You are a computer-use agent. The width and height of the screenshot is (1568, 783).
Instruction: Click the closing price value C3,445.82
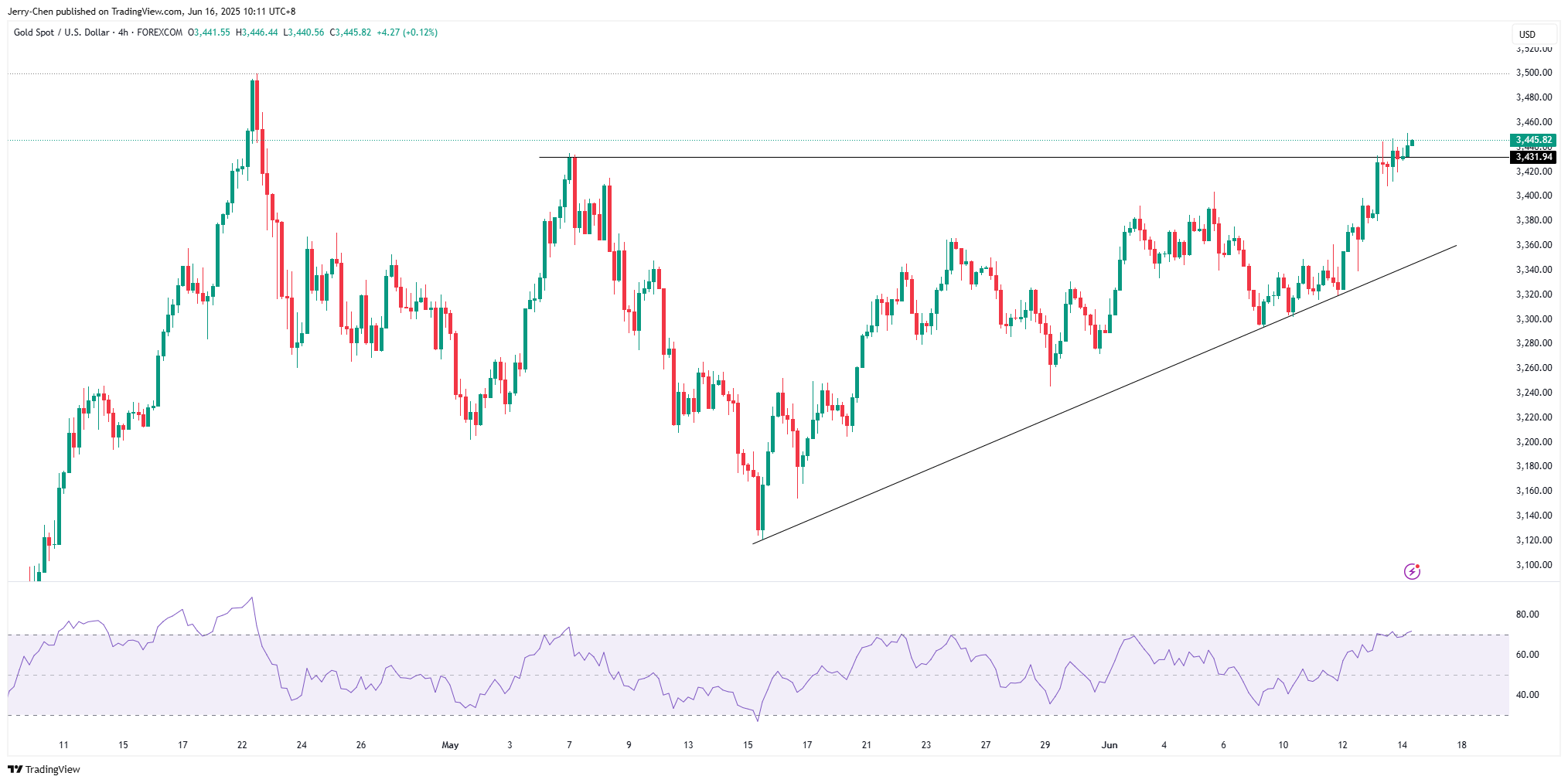click(x=350, y=32)
